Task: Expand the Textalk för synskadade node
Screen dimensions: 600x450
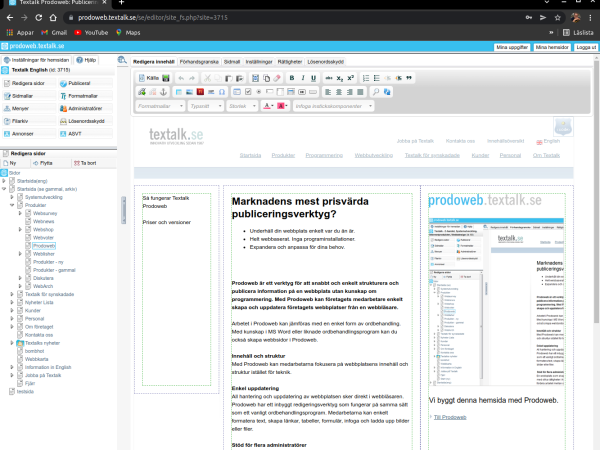Action: pyautogui.click(x=12, y=294)
